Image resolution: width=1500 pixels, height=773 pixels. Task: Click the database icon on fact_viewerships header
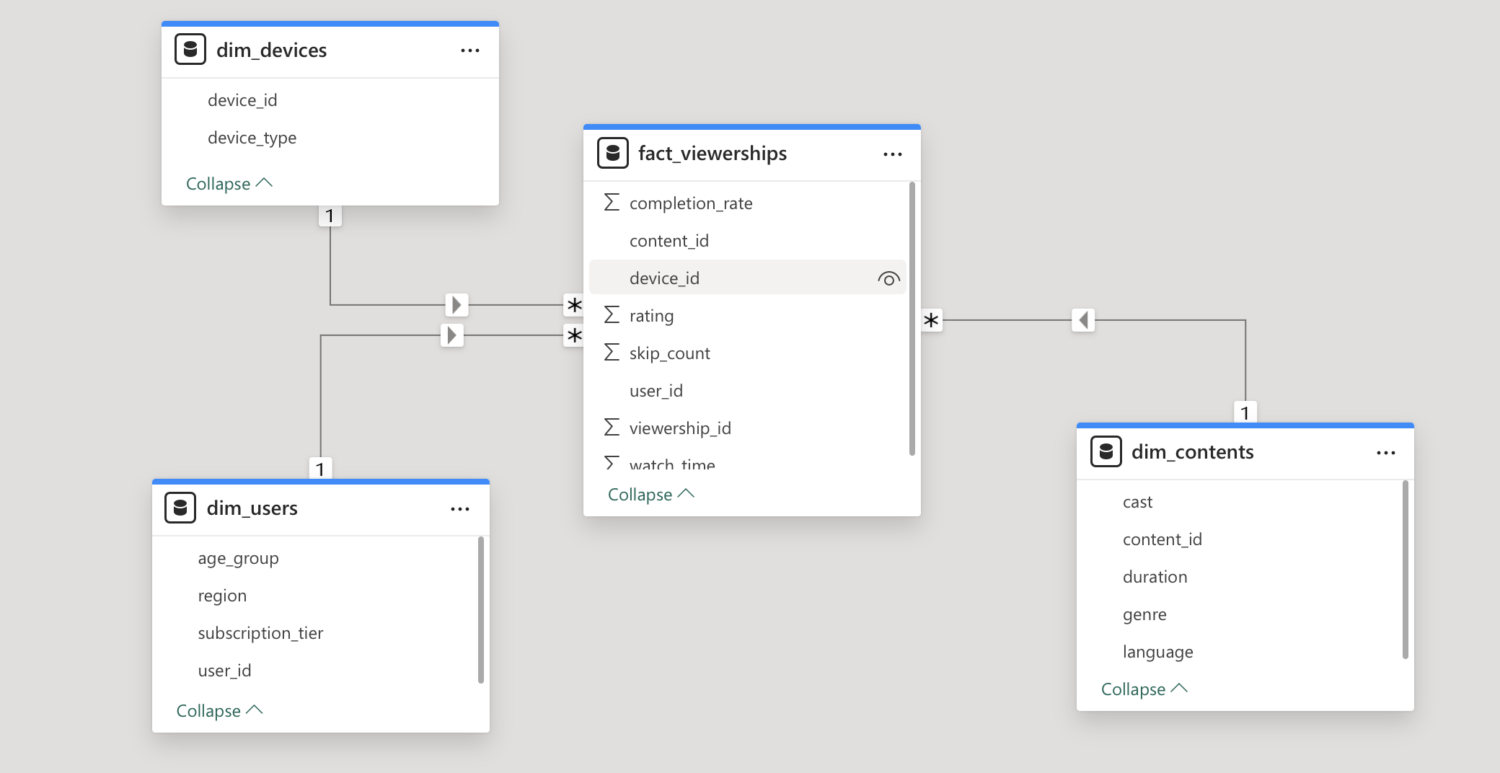[x=611, y=152]
